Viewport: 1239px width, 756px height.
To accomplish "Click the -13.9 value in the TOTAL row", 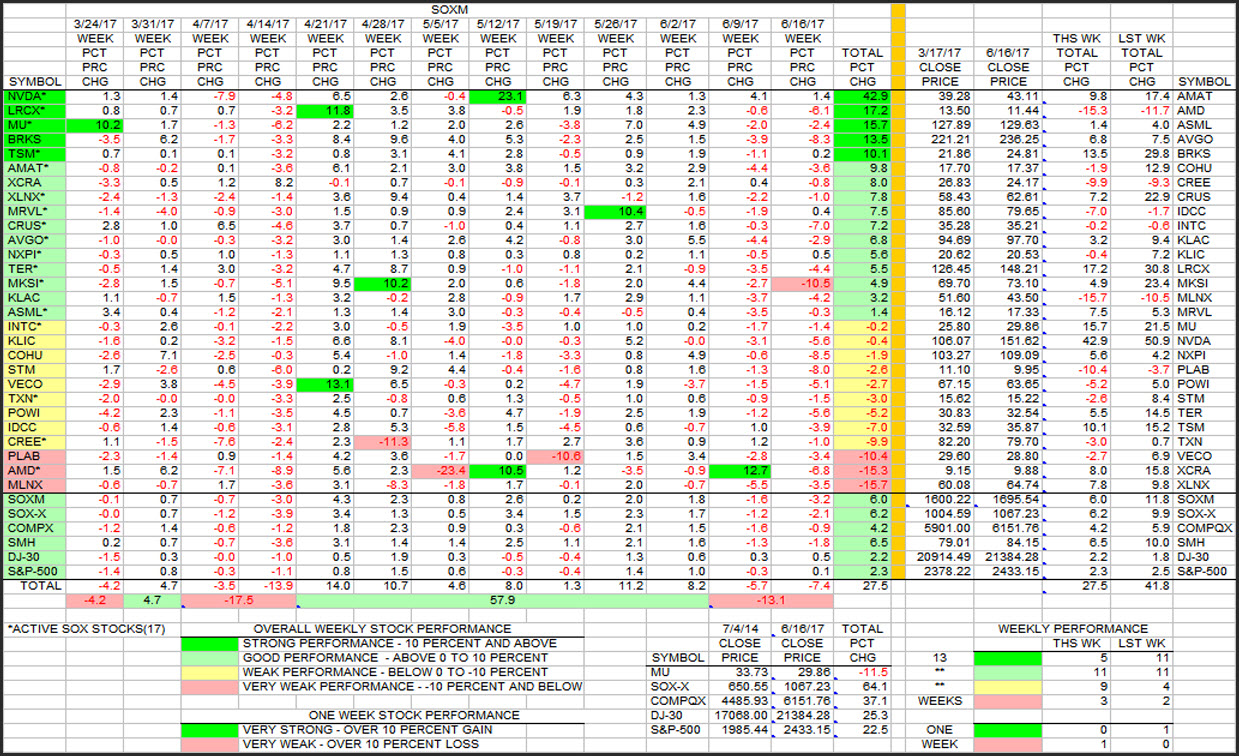I will [x=270, y=586].
